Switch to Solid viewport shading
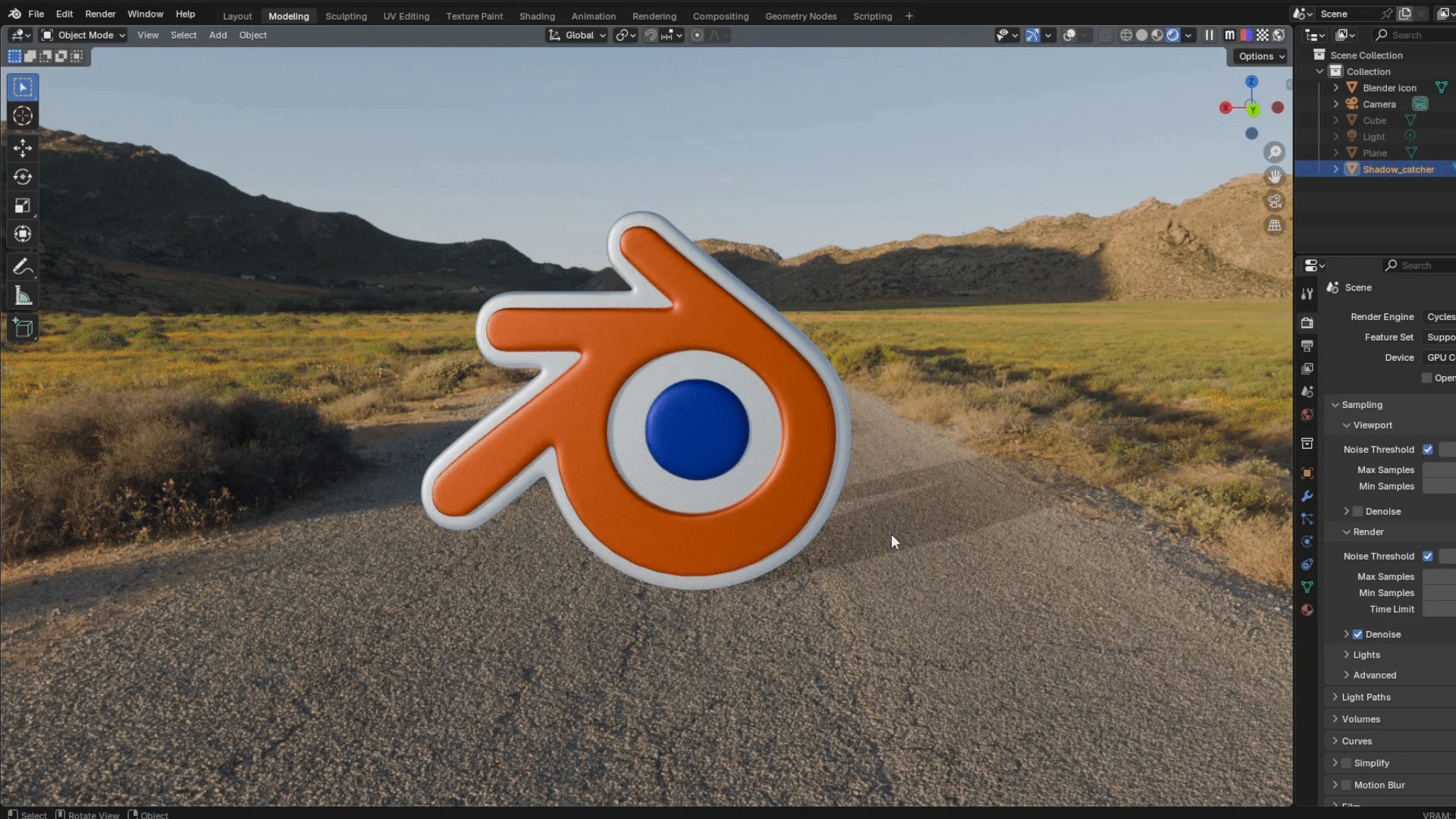Screen dimensions: 1456x819 pyautogui.click(x=1141, y=35)
